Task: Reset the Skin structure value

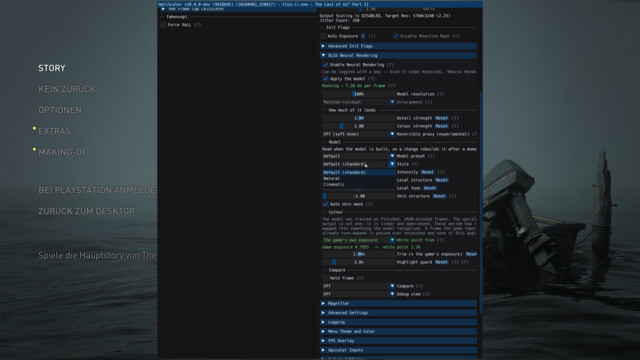Action: click(439, 196)
